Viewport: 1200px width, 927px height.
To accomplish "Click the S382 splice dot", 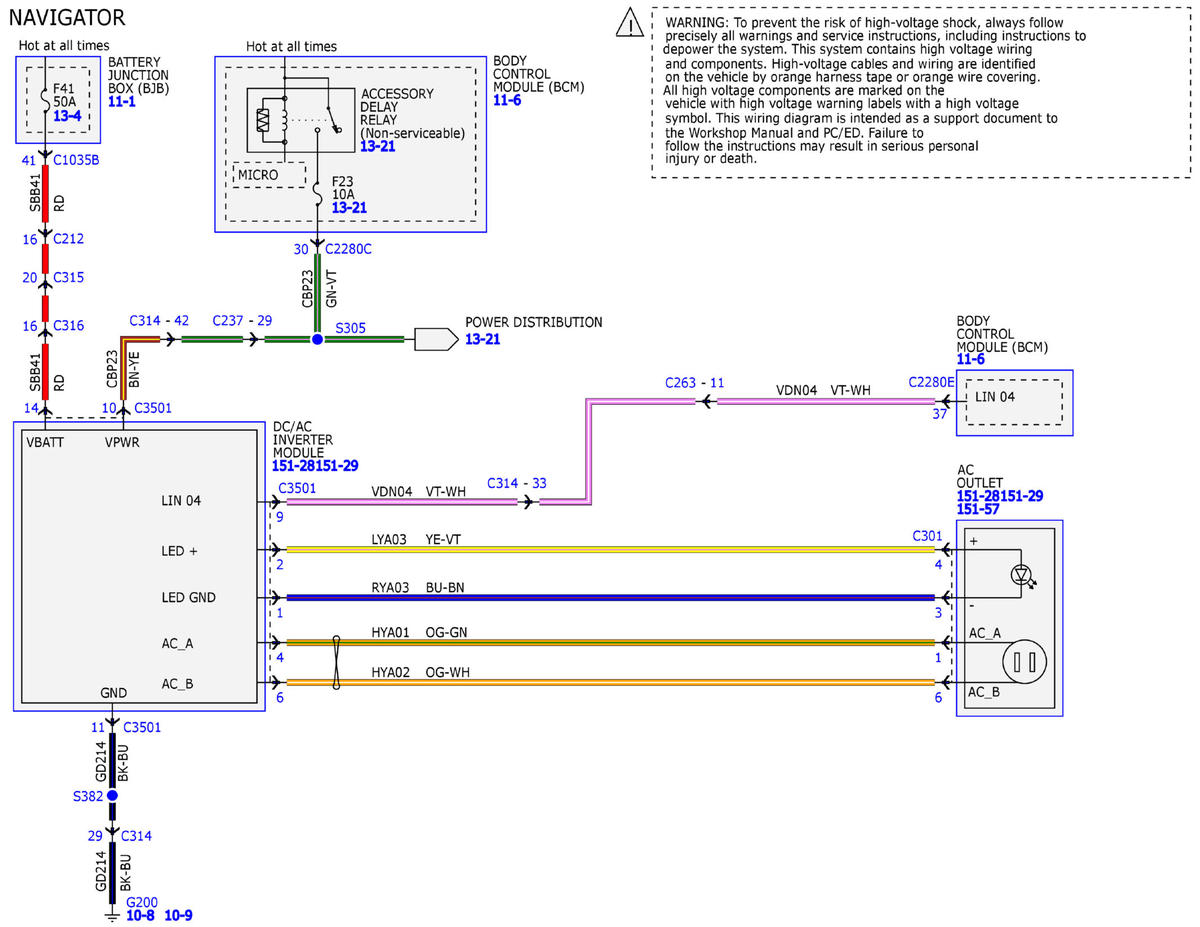I will [x=112, y=796].
